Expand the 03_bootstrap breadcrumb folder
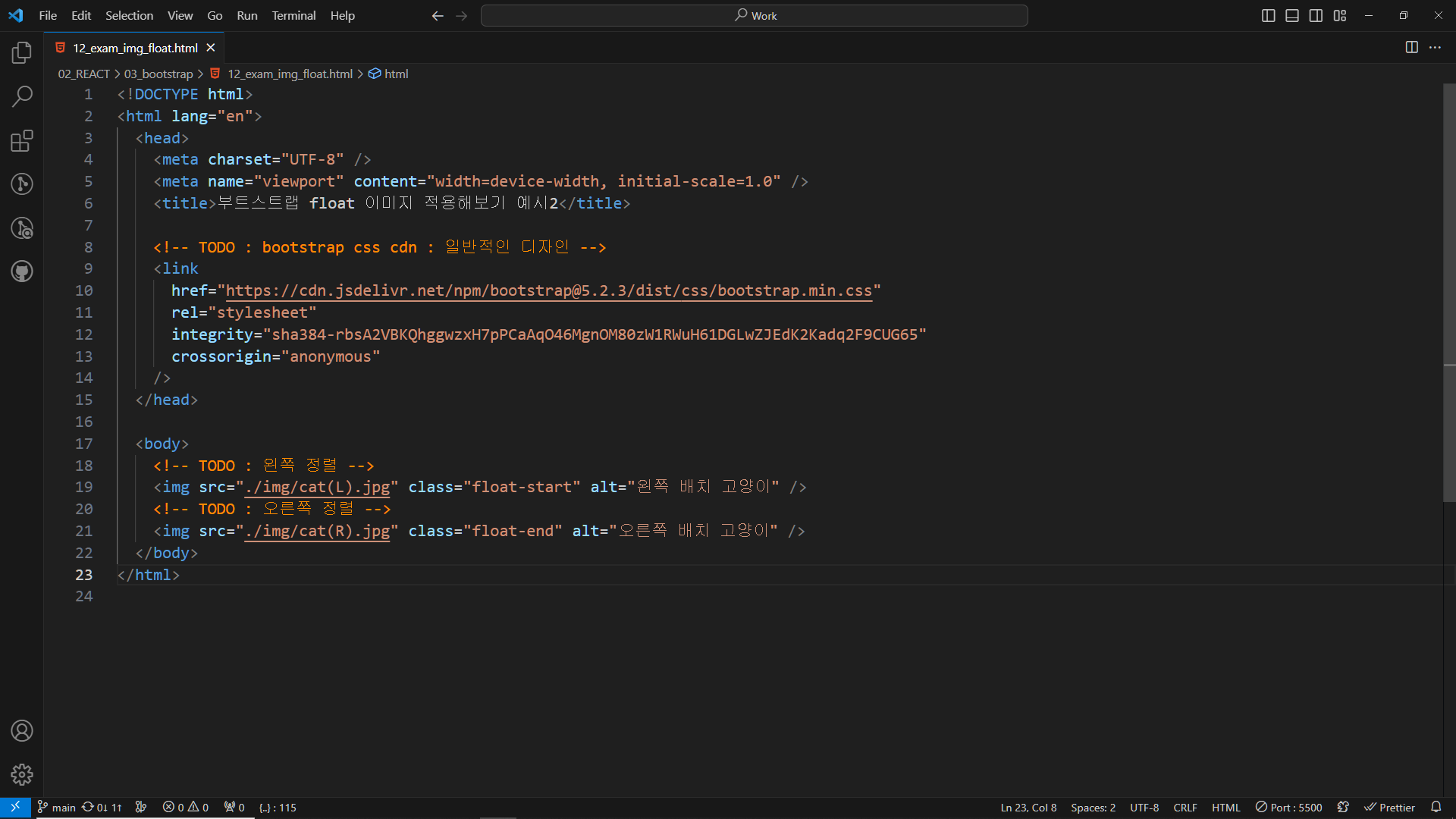1456x819 pixels. tap(158, 74)
